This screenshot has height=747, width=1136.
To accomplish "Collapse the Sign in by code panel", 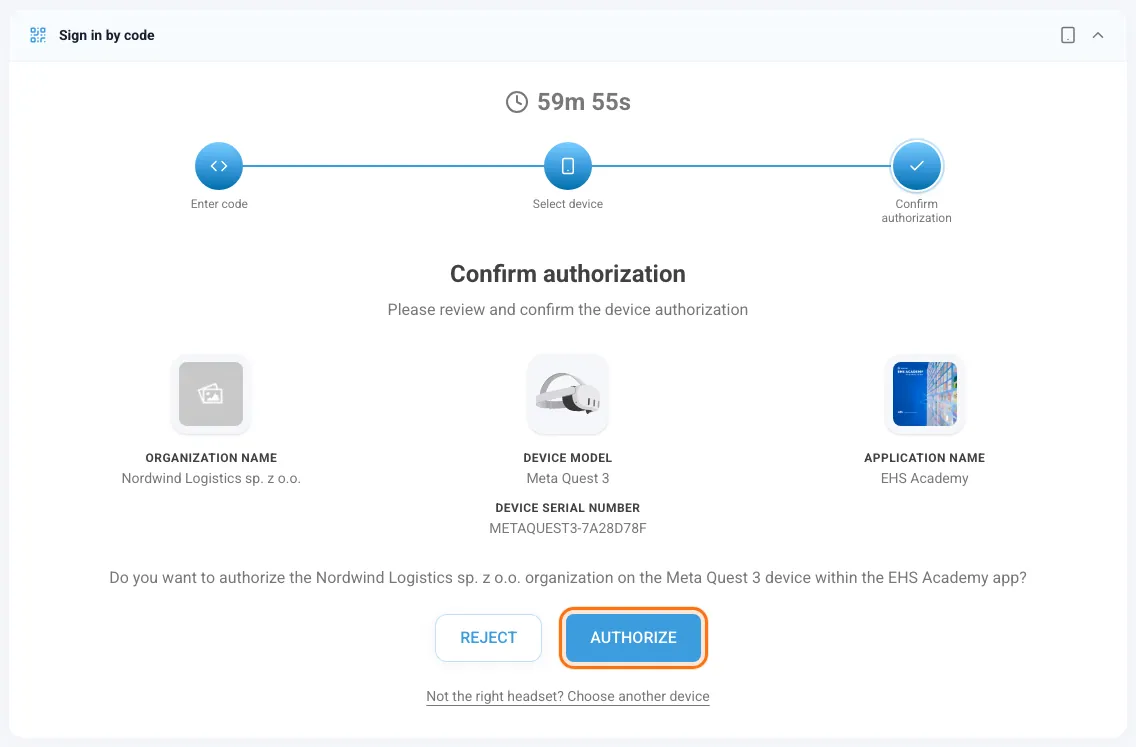I will (1098, 35).
